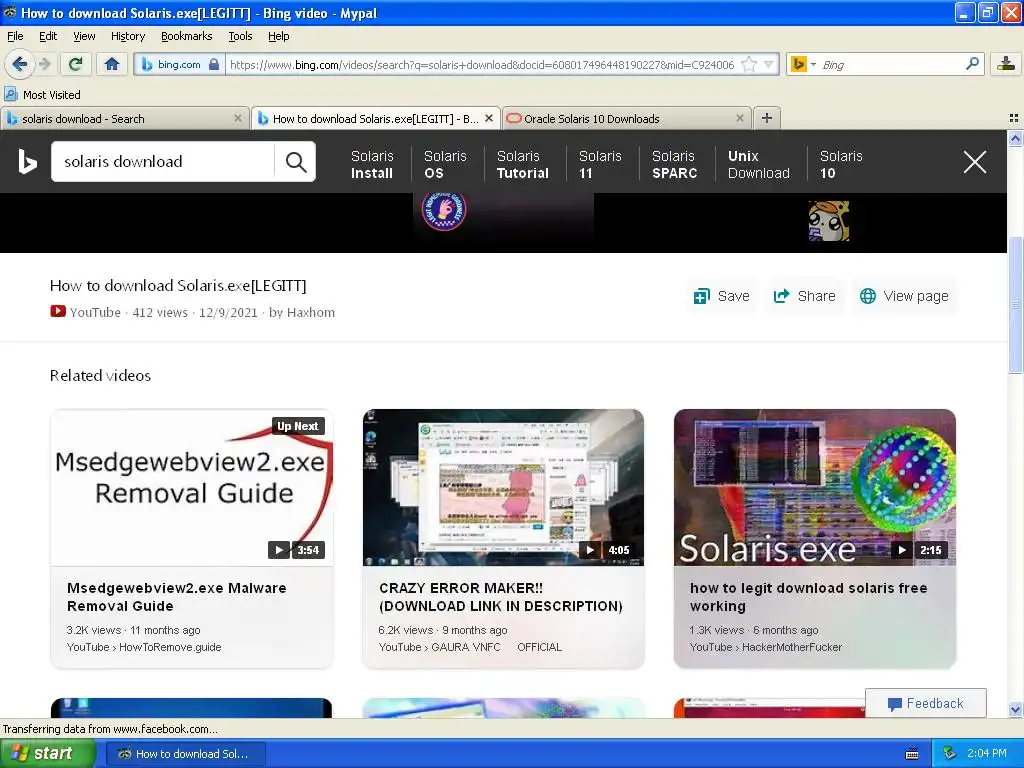Open the address bar history dropdown arrow
The width and height of the screenshot is (1024, 768).
click(x=769, y=64)
